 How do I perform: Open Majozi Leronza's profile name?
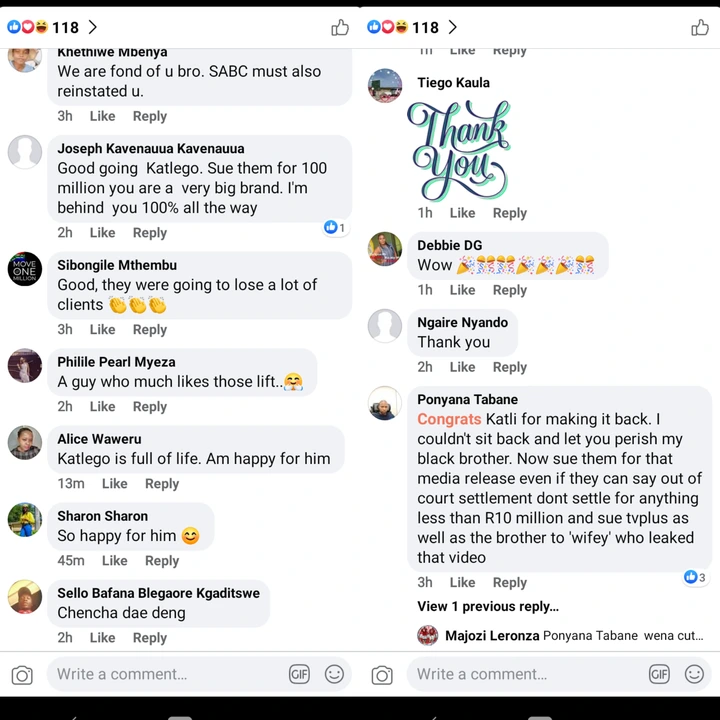(x=492, y=636)
